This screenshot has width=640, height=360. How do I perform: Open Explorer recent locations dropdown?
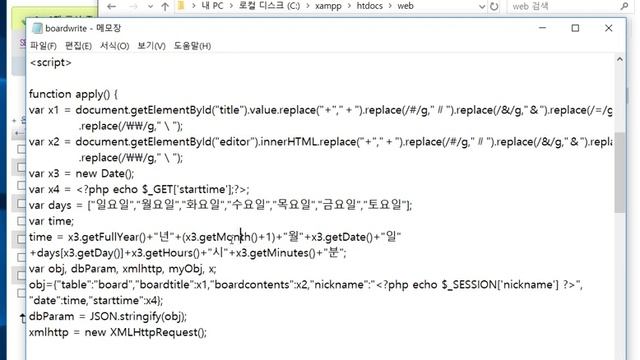tap(150, 6)
